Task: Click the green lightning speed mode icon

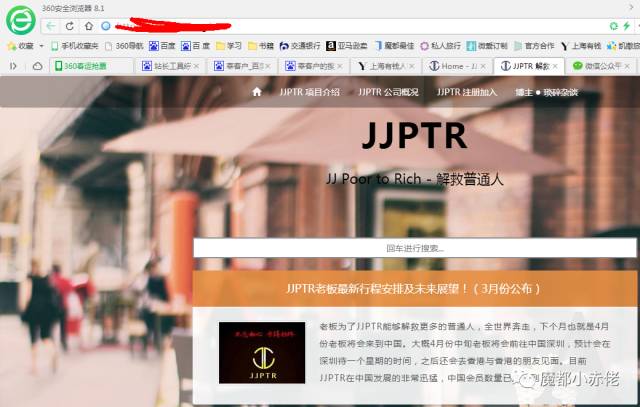Action: click(x=627, y=26)
